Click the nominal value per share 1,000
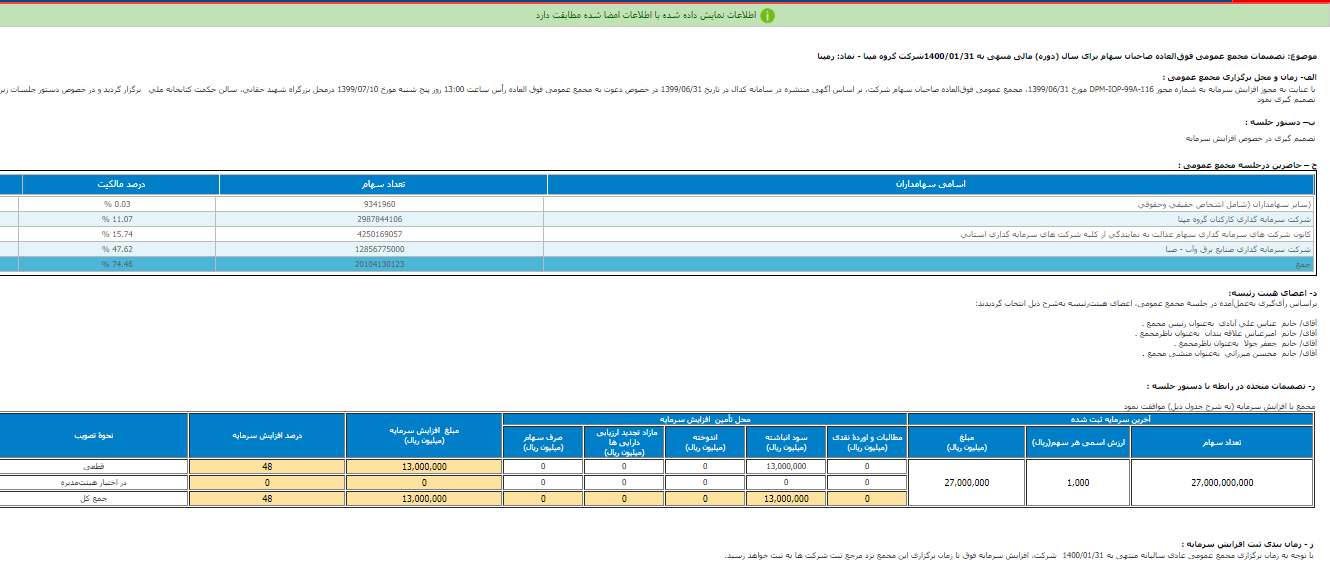The width and height of the screenshot is (1330, 571). tap(1077, 482)
